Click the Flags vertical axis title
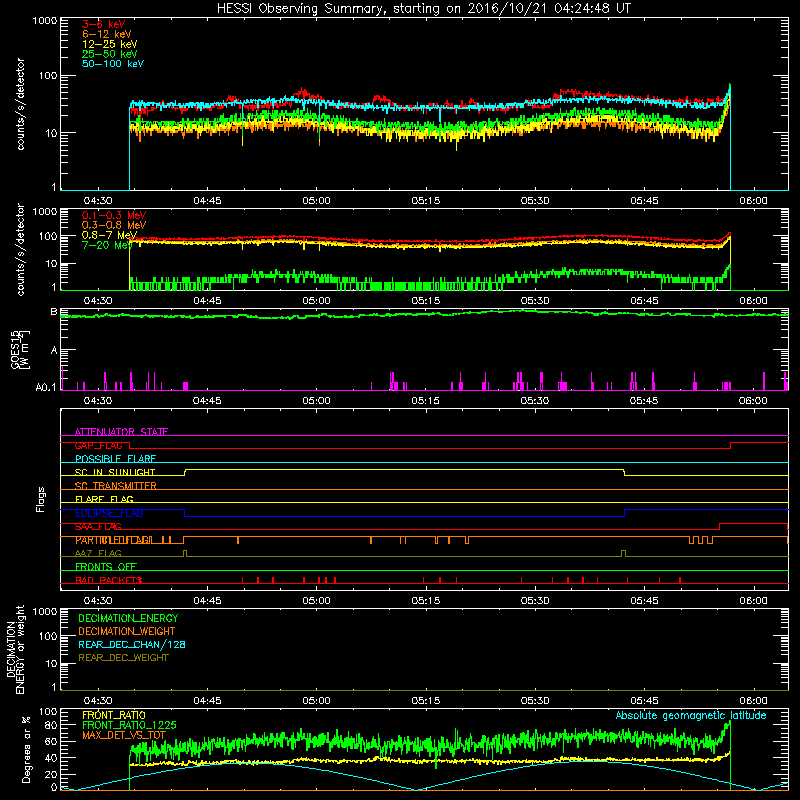 coord(41,499)
